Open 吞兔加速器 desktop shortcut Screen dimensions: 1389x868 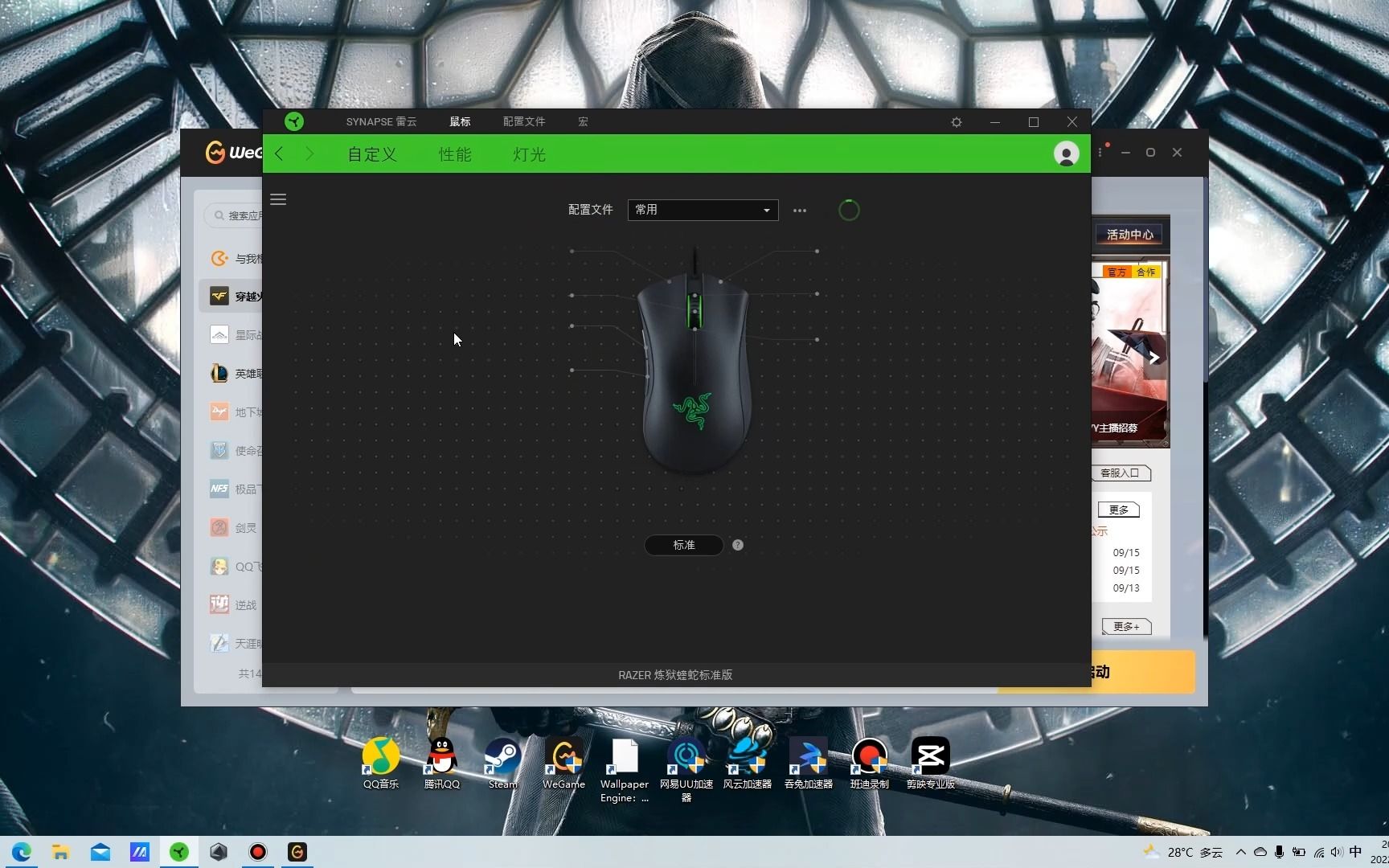tap(809, 764)
